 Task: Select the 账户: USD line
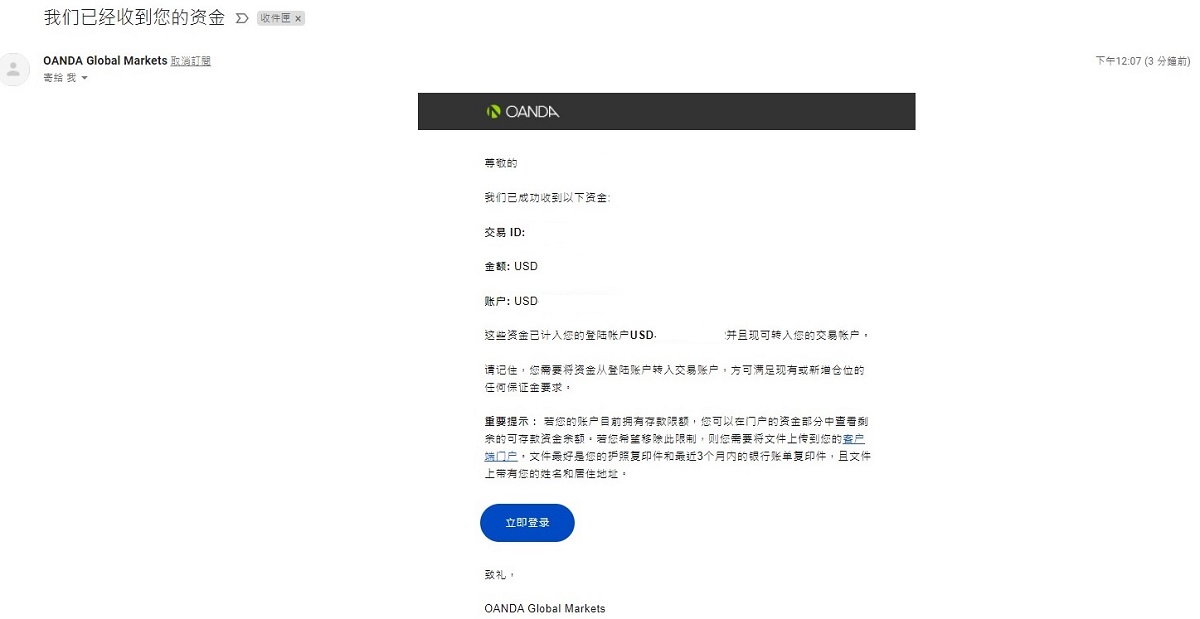511,301
